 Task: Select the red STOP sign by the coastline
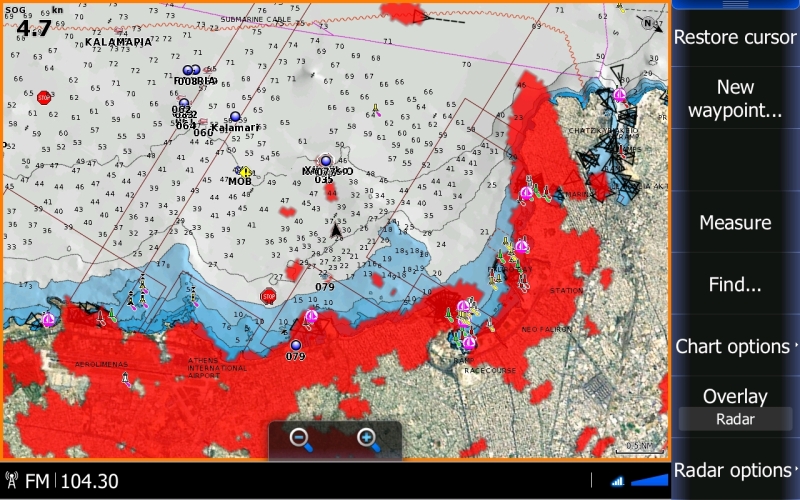[268, 296]
